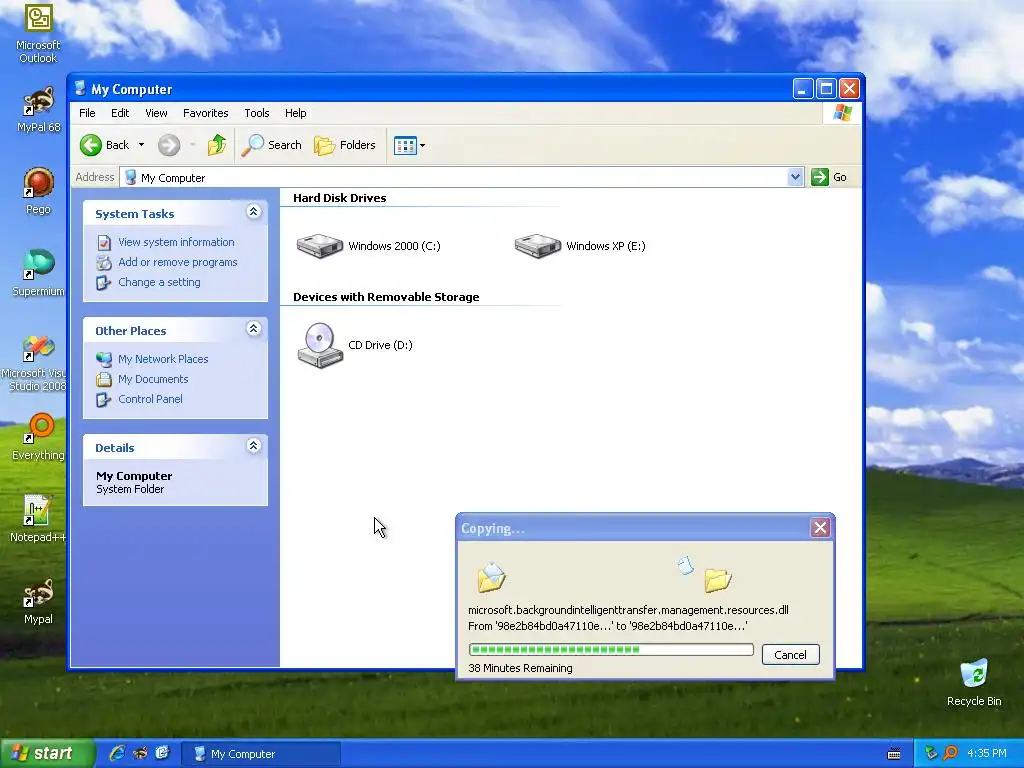This screenshot has height=768, width=1024.
Task: Click the greyed-out Forward arrow button
Action: [x=169, y=145]
